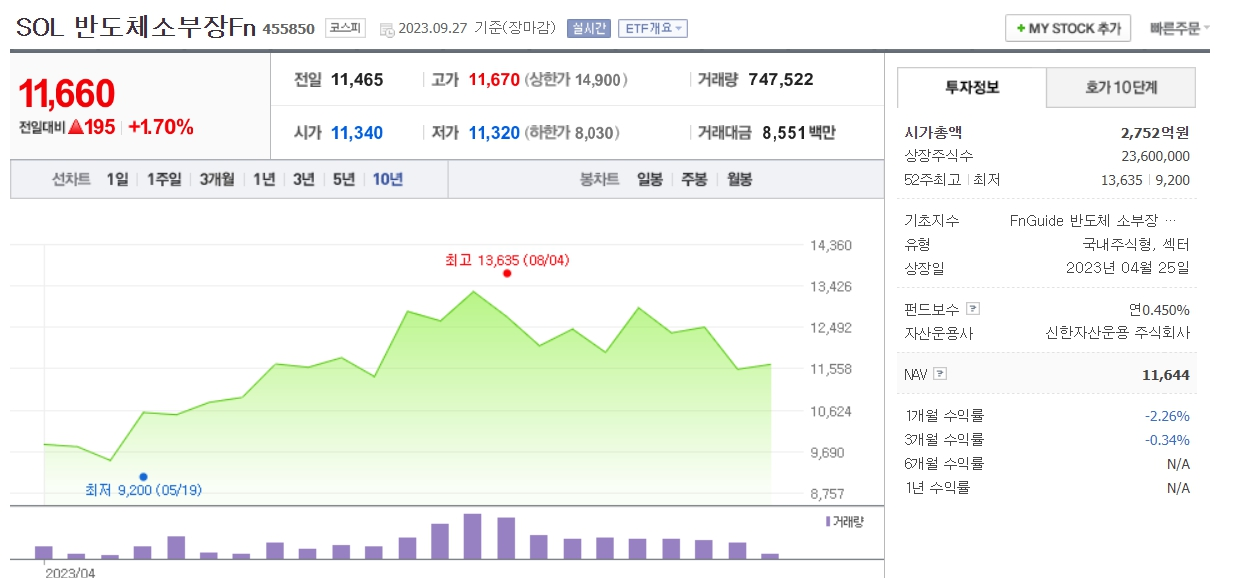Switch to the 투자정보 tab
This screenshot has height=578, width=1253.
click(971, 88)
